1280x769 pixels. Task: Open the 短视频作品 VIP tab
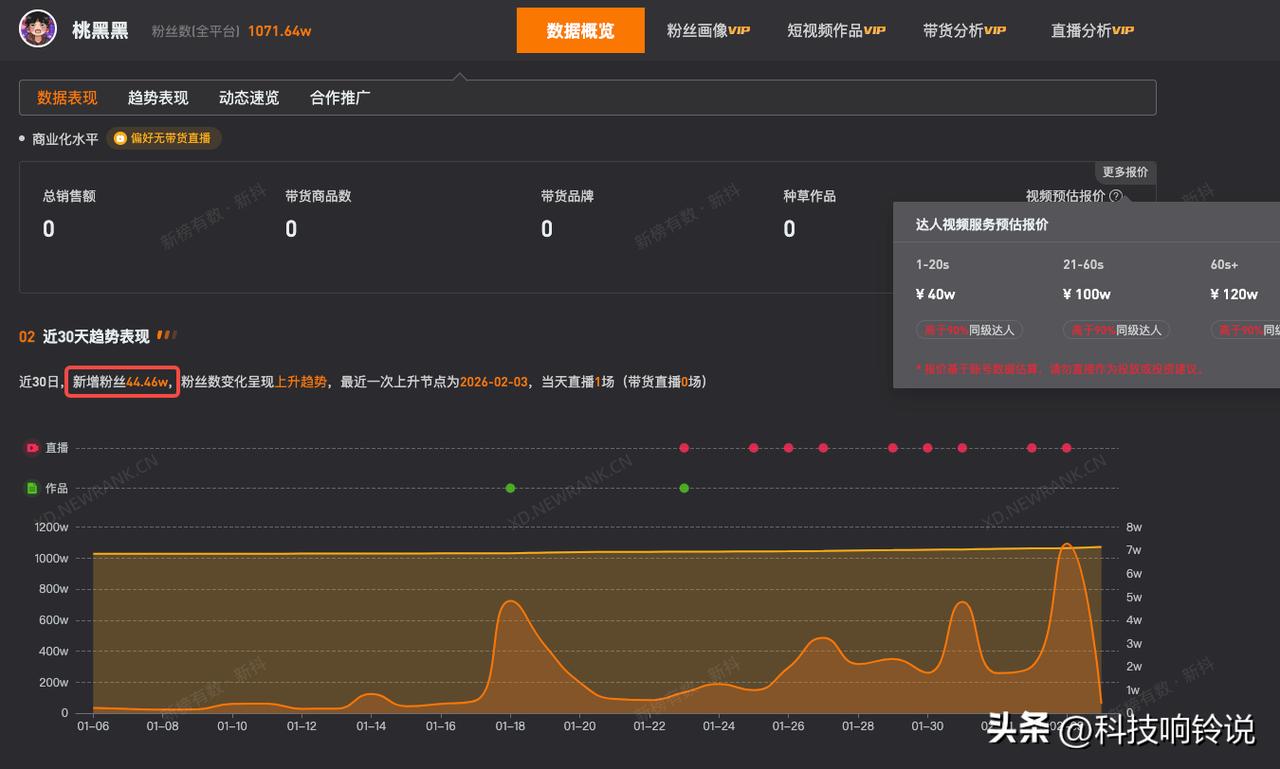pyautogui.click(x=836, y=30)
